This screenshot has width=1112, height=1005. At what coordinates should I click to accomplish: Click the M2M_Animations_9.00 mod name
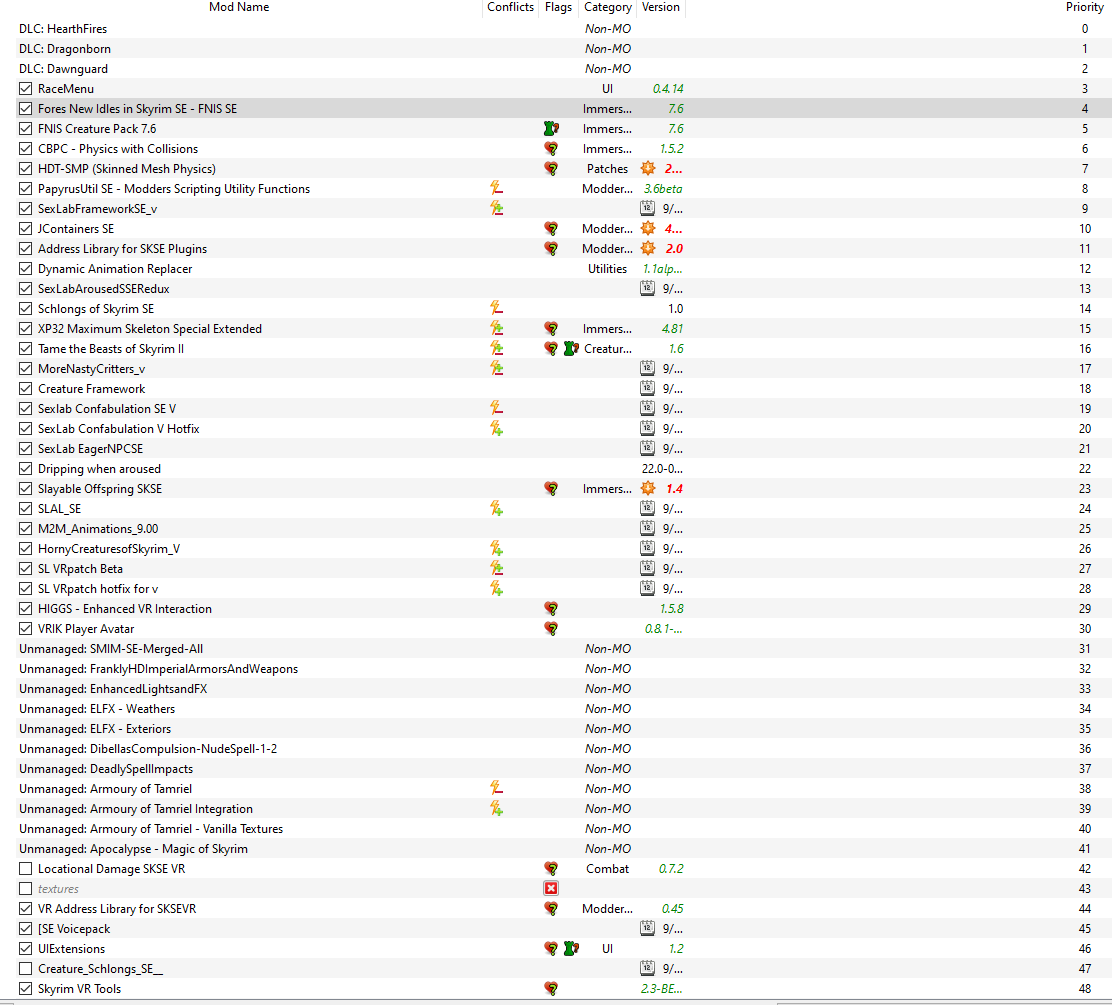click(x=98, y=529)
